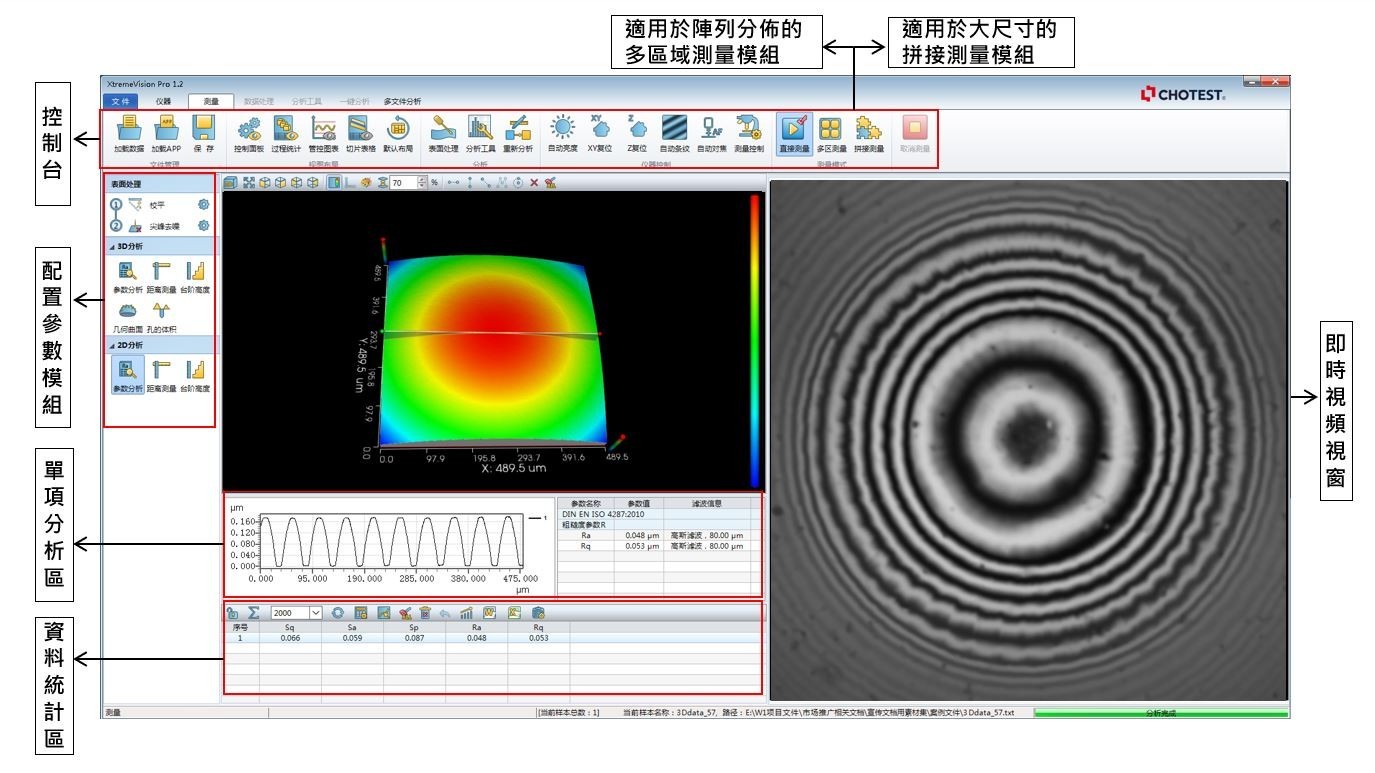Open 3D 距离测量 distance measurement
The height and width of the screenshot is (773, 1375).
161,276
